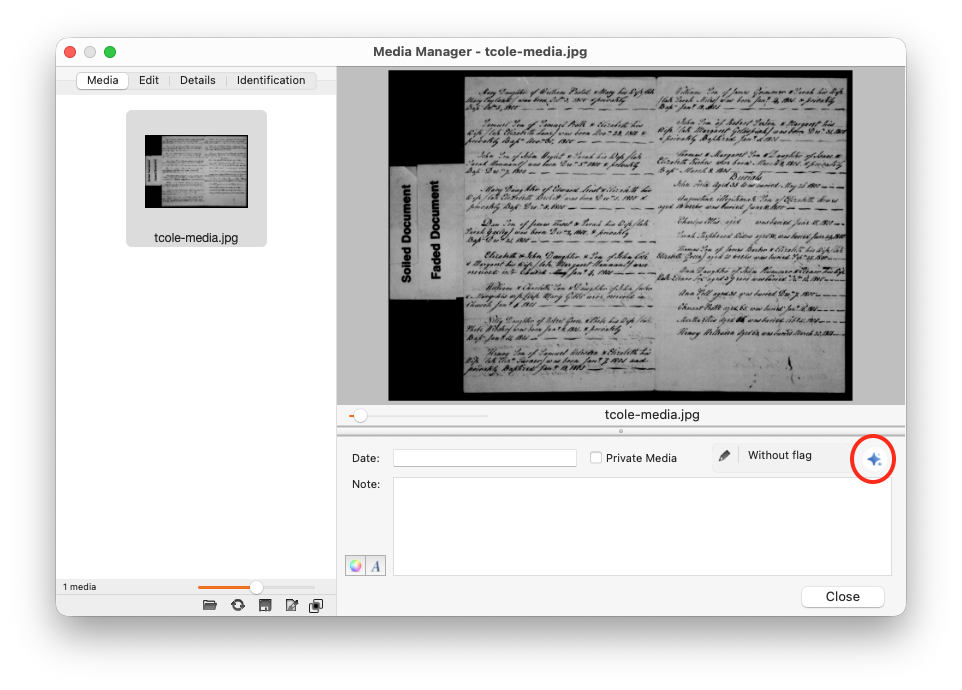Click the image zoom slider handle

pos(360,416)
